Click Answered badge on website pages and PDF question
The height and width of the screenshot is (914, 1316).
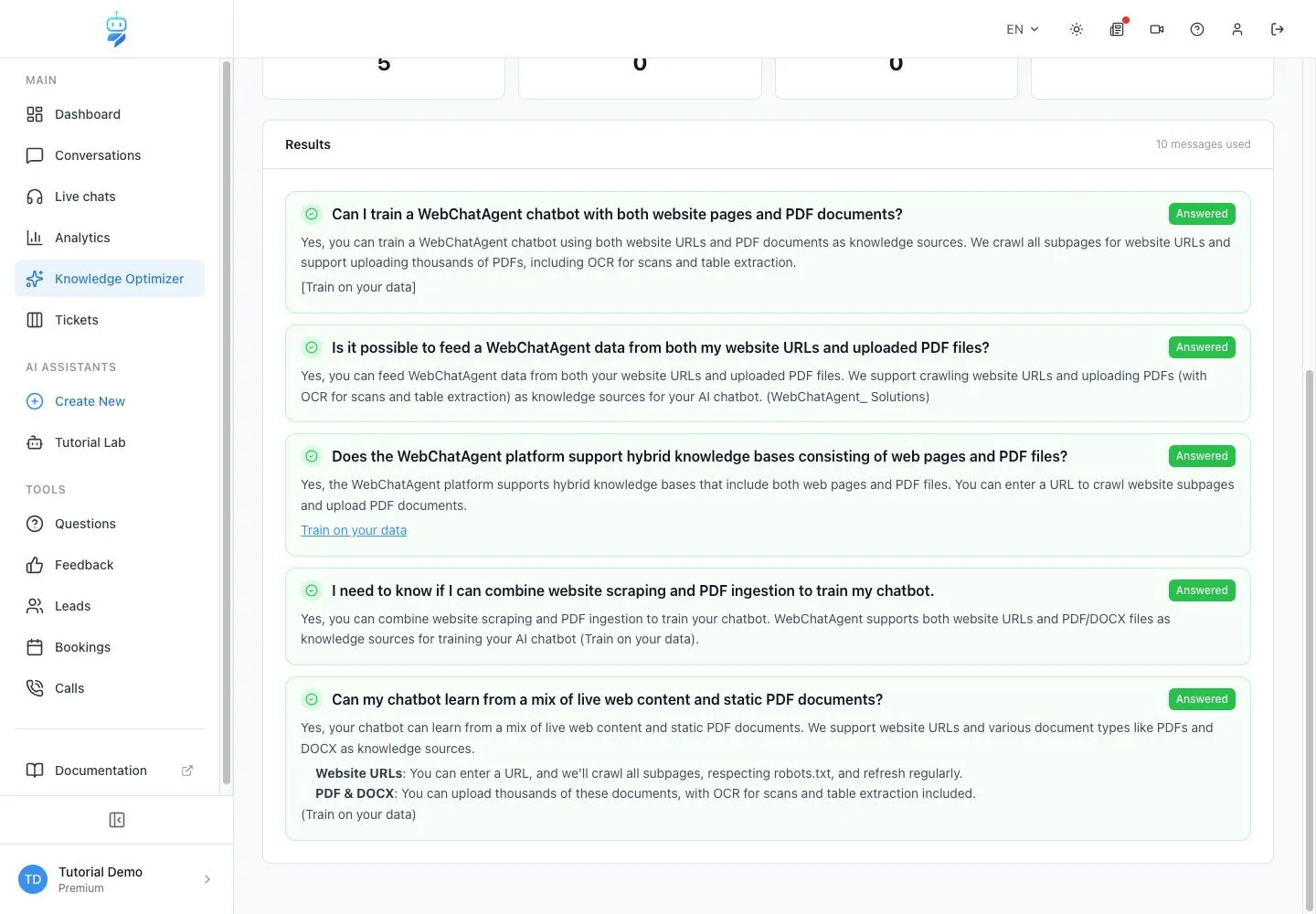[x=1202, y=214]
